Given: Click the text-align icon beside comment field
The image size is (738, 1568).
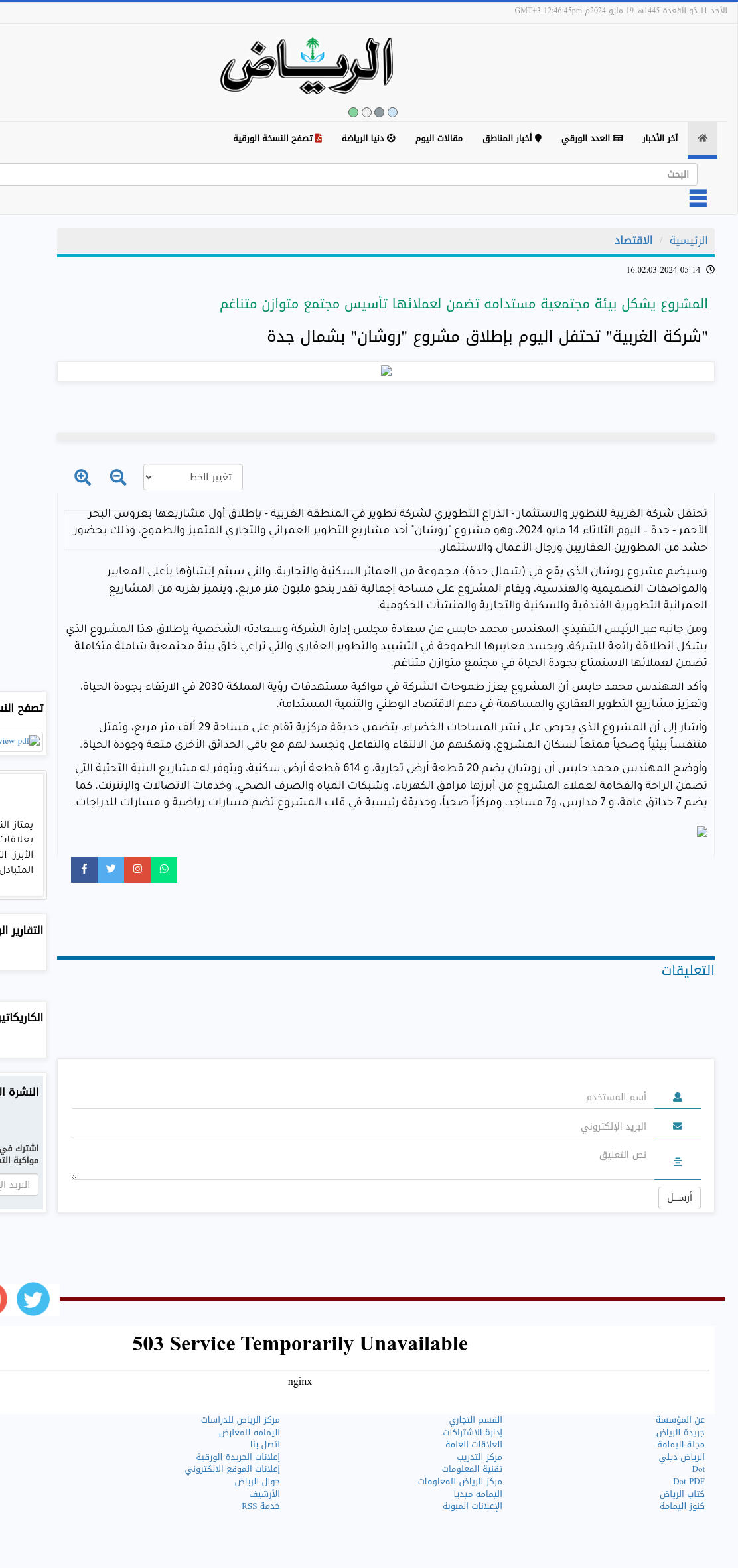Looking at the screenshot, I should tap(678, 1161).
